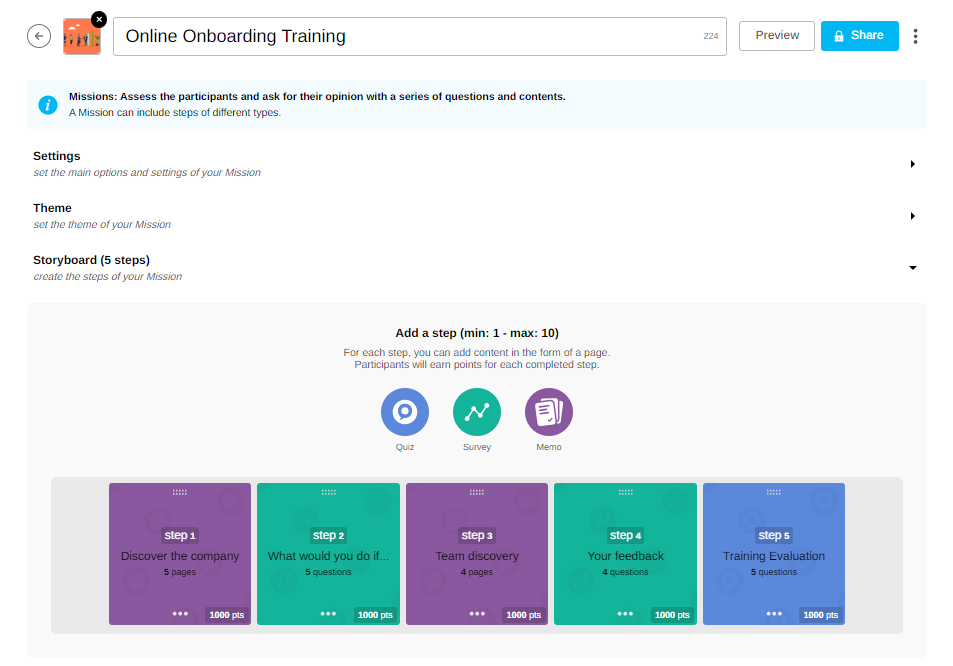Click the blue info icon
The width and height of the screenshot is (953, 666).
click(48, 104)
